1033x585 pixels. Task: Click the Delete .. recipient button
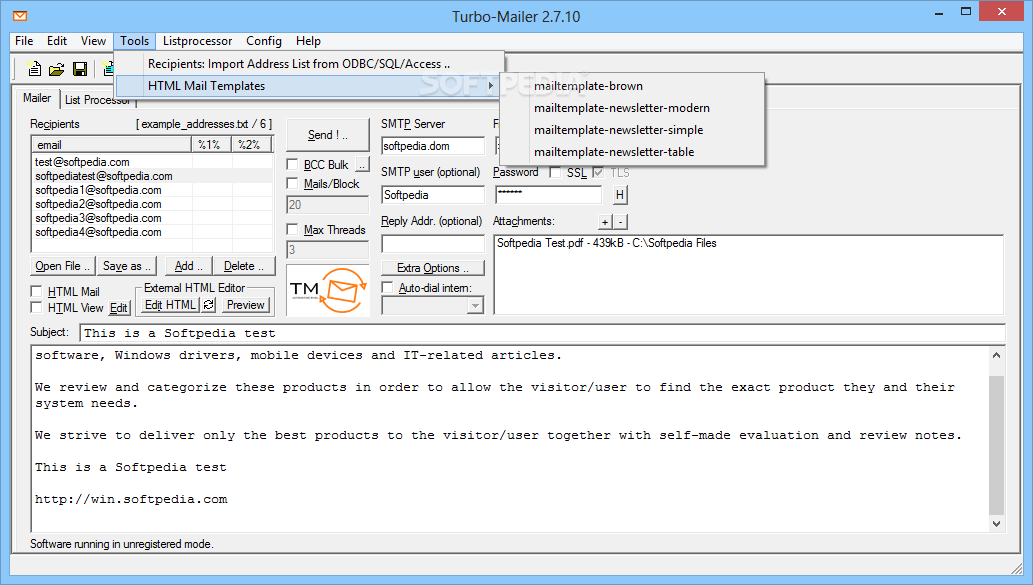coord(244,266)
